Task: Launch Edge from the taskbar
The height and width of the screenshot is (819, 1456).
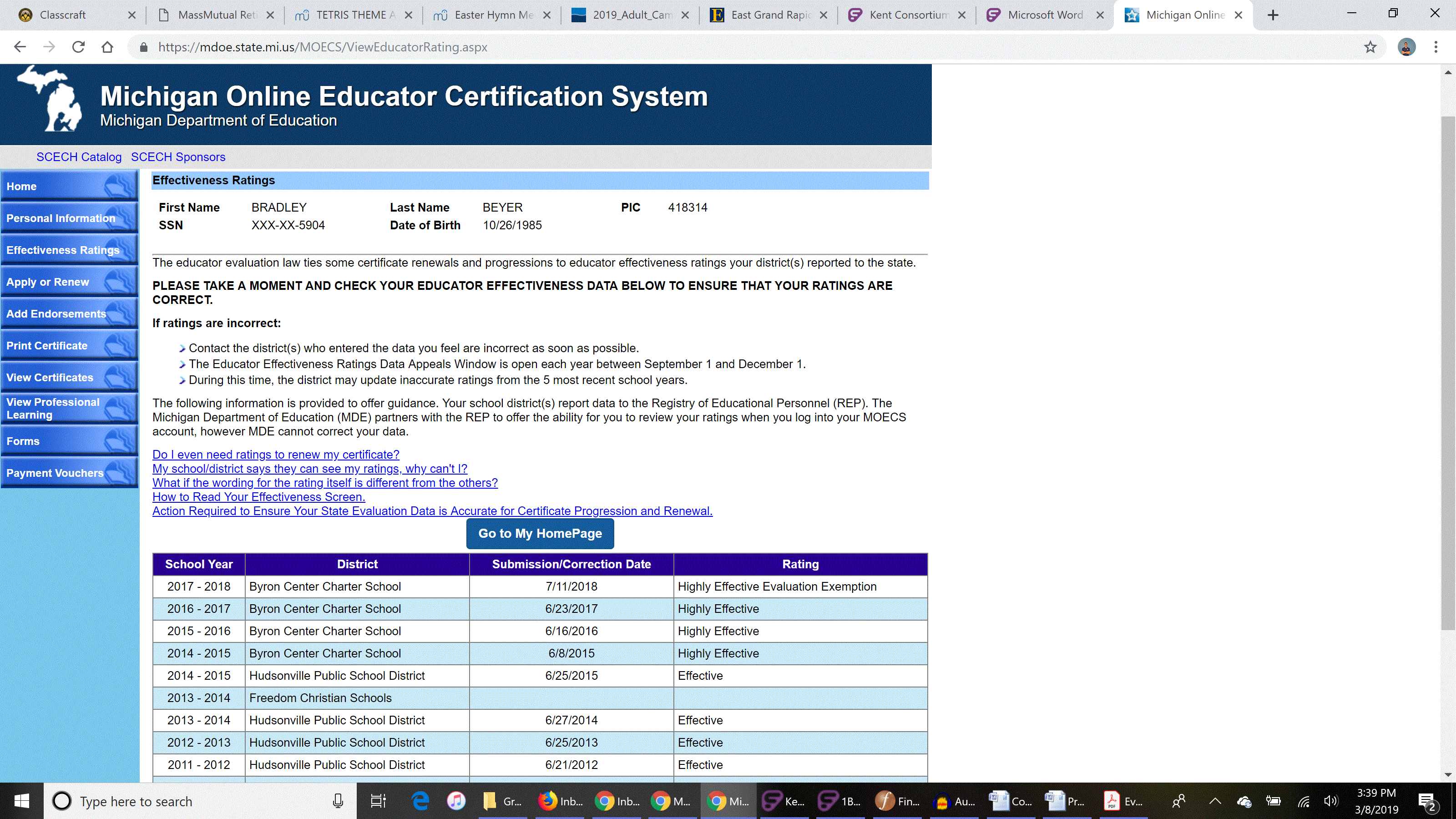Action: (x=420, y=801)
